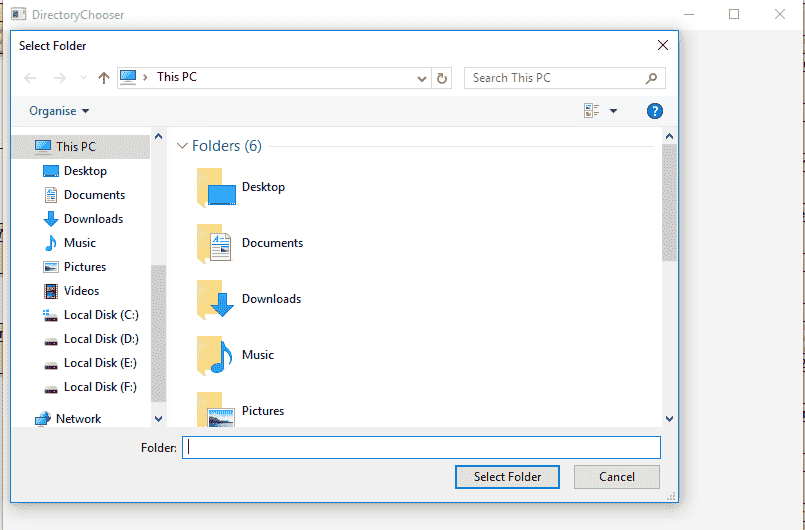Select the Pictures folder icon in file list

(216, 409)
